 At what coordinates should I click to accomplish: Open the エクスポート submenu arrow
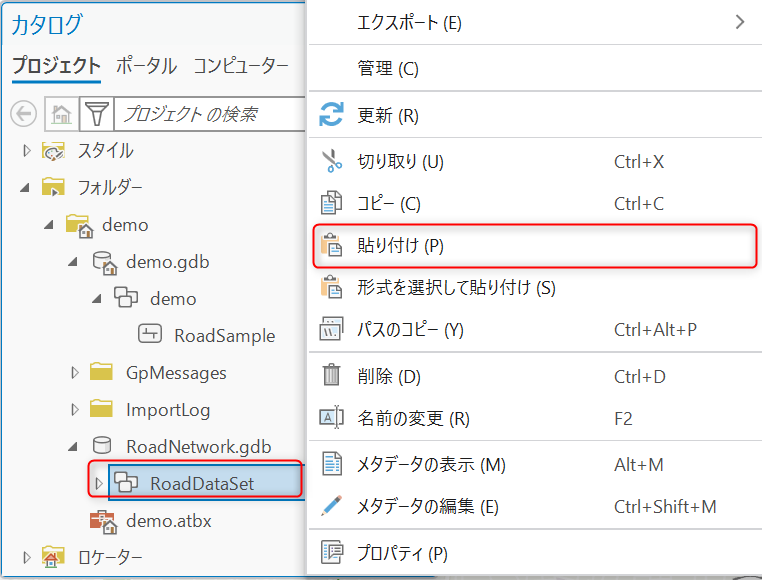pyautogui.click(x=740, y=22)
